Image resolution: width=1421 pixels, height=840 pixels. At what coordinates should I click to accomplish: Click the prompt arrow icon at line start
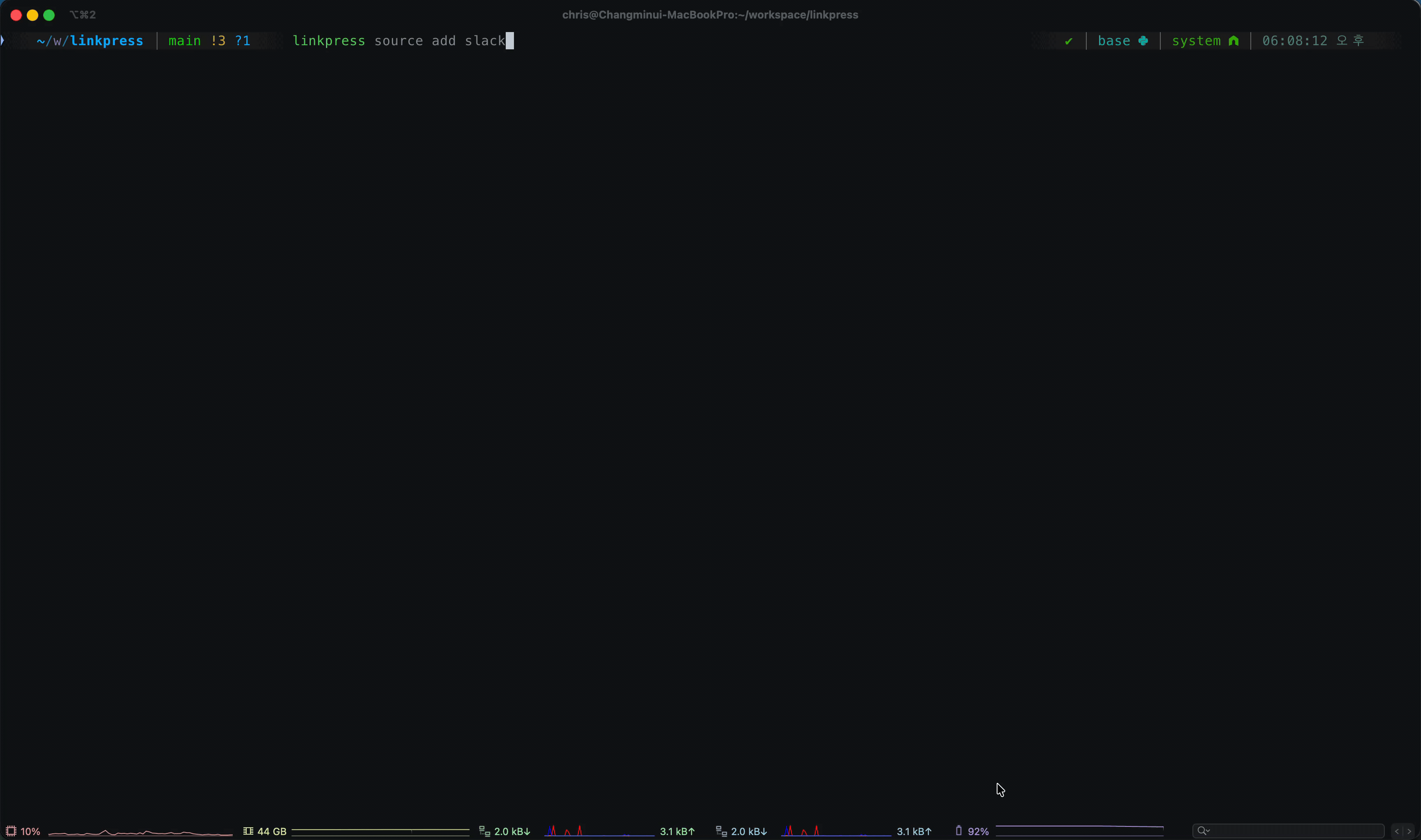(x=3, y=40)
